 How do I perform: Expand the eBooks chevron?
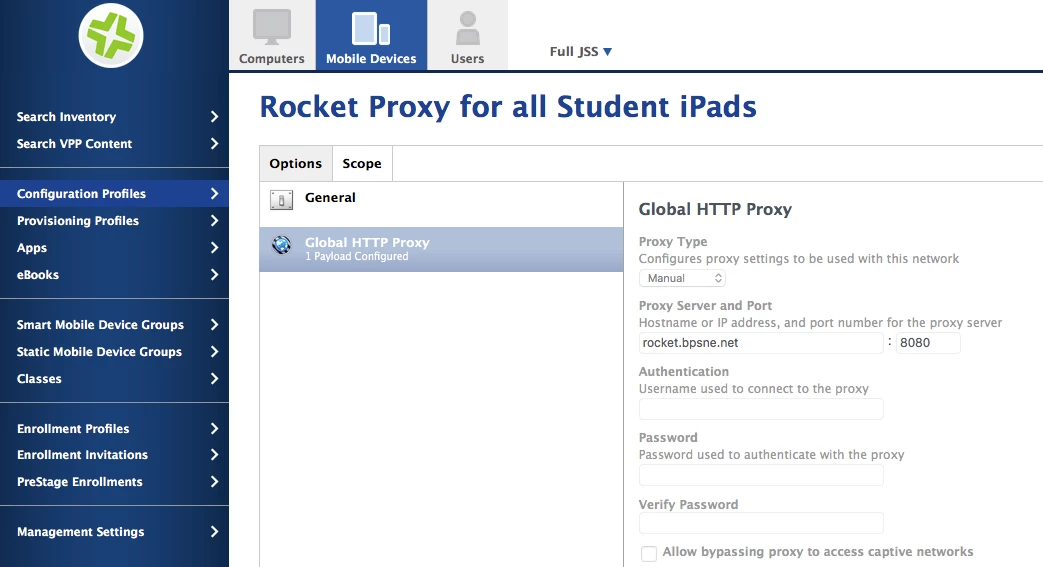point(214,274)
